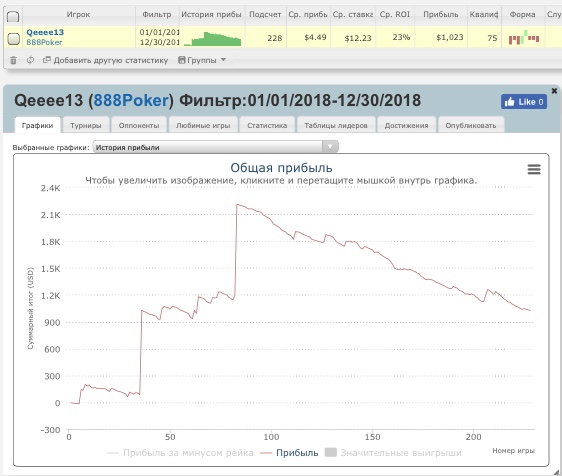
Task: Sort by the 'Ср. прибыль' column header
Action: (308, 15)
